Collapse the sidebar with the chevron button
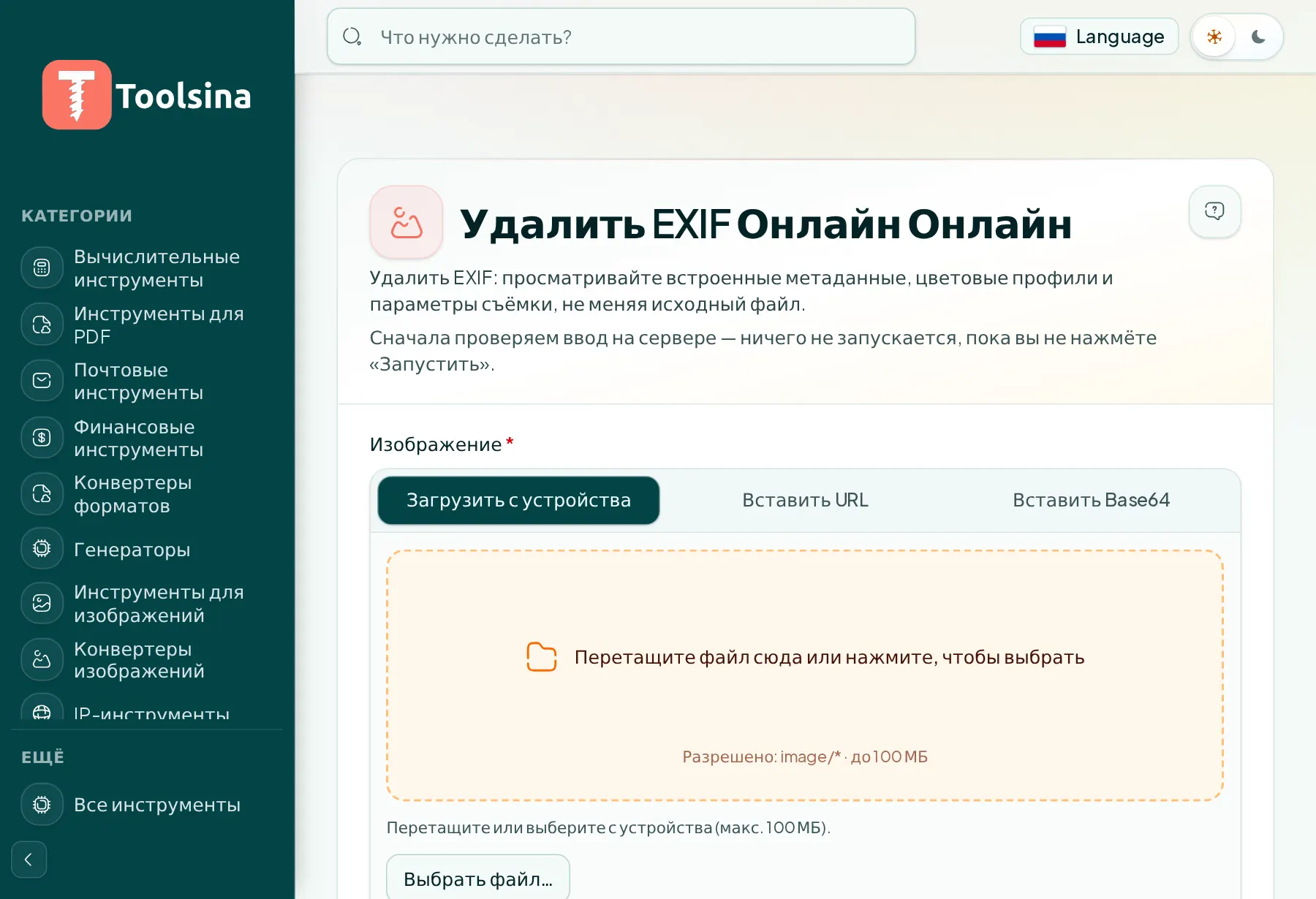The image size is (1316, 899). pyautogui.click(x=29, y=860)
